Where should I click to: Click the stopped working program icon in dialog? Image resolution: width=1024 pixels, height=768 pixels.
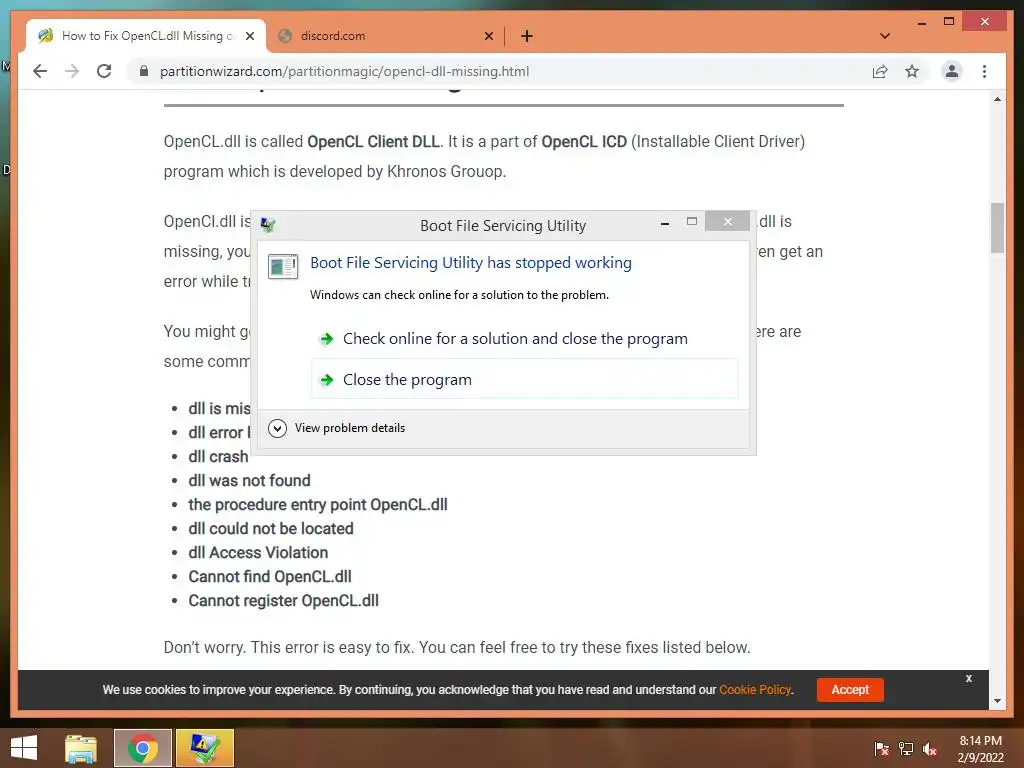[x=283, y=266]
